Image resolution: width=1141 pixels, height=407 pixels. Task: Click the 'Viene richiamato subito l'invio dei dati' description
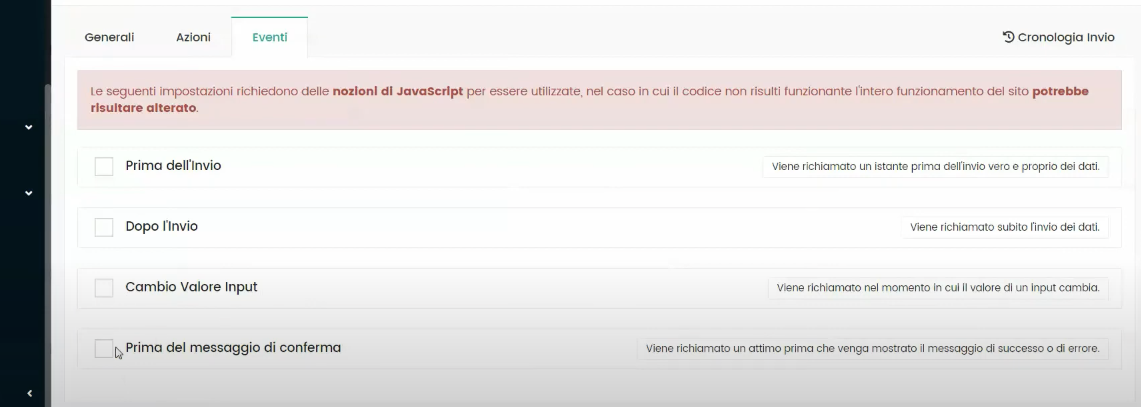[x=1004, y=227]
